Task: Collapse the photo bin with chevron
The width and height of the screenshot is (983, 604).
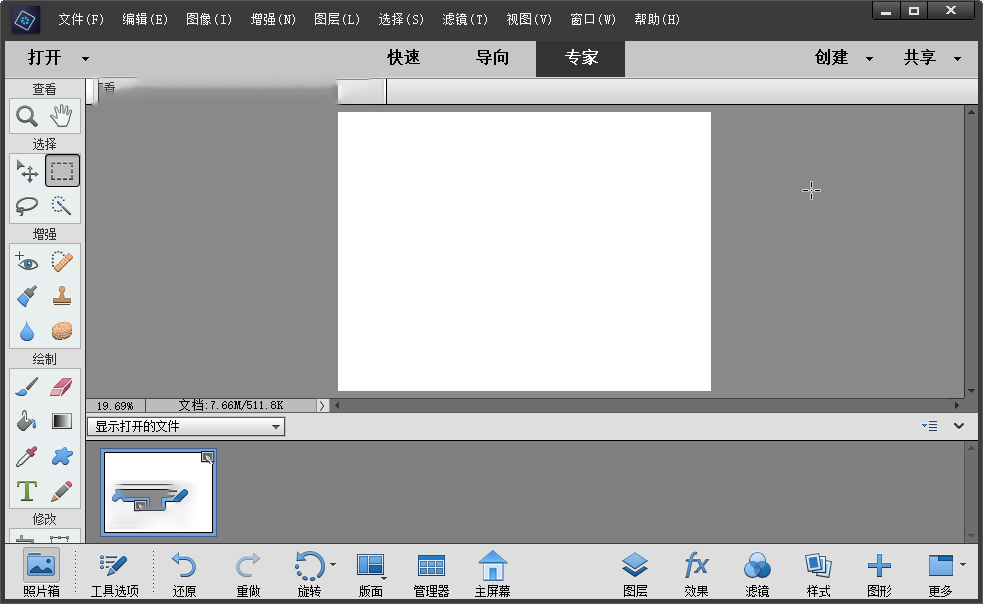Action: point(959,426)
